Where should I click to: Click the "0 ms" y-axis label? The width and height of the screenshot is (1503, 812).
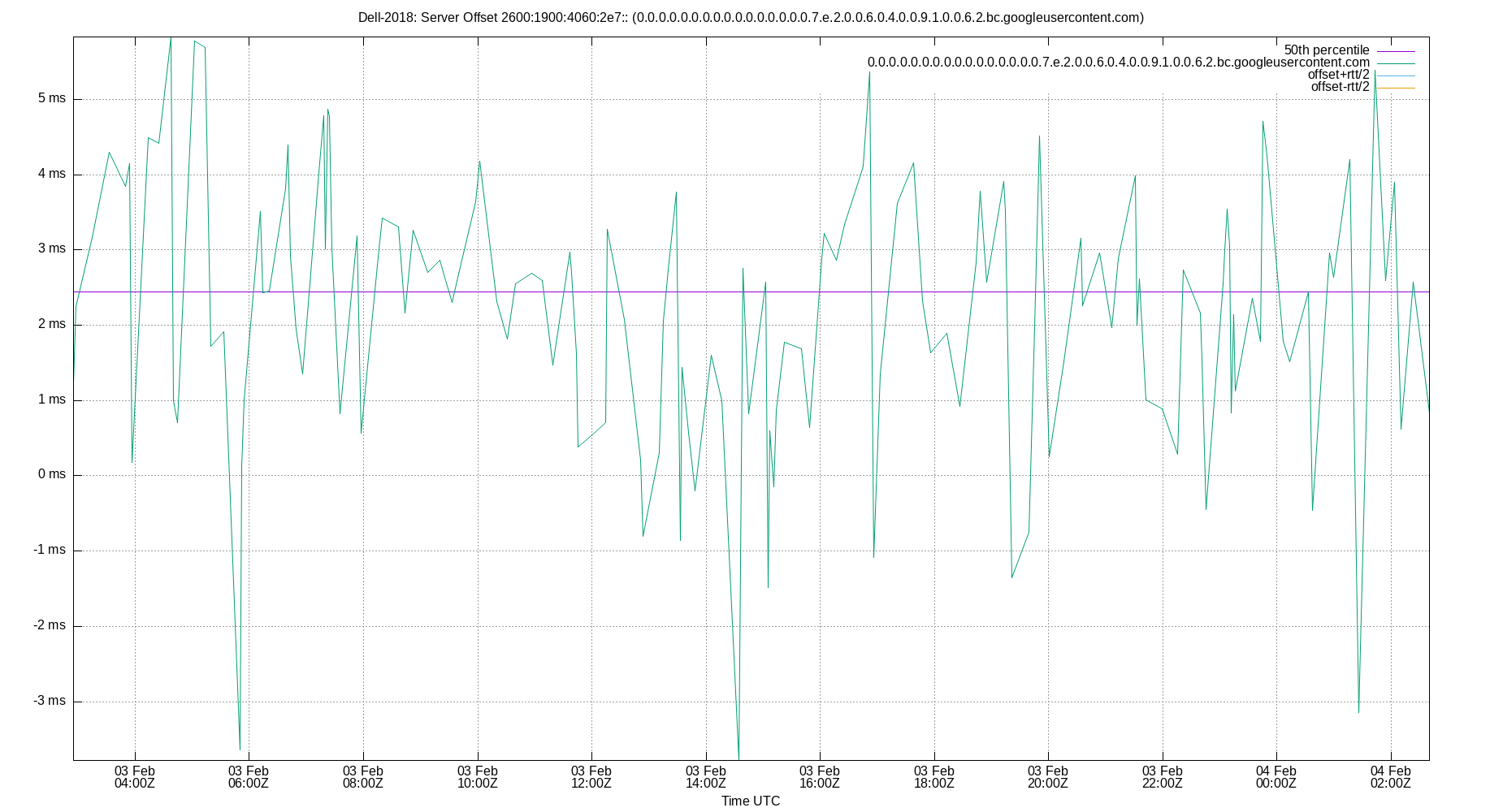[x=52, y=474]
